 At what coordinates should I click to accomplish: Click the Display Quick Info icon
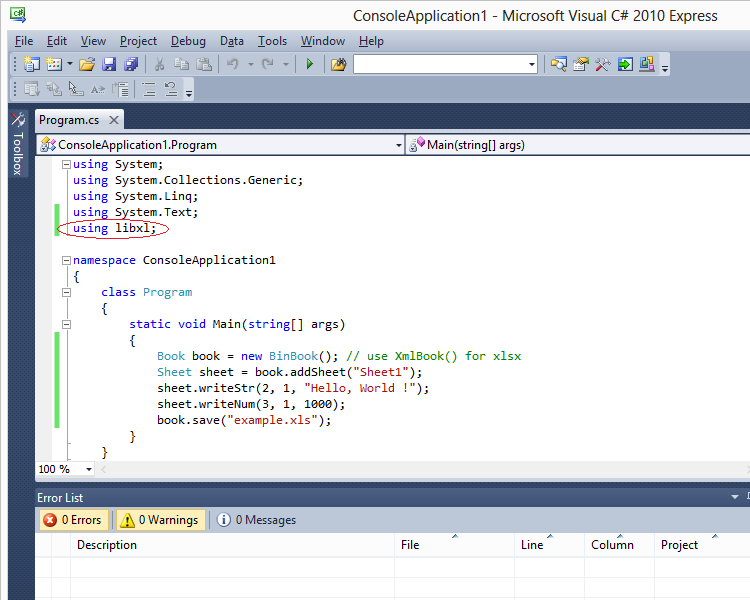[x=76, y=89]
